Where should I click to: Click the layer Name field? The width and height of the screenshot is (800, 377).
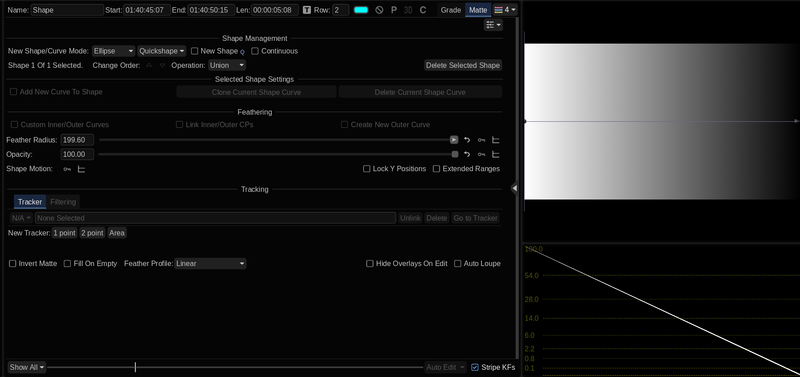pyautogui.click(x=67, y=10)
